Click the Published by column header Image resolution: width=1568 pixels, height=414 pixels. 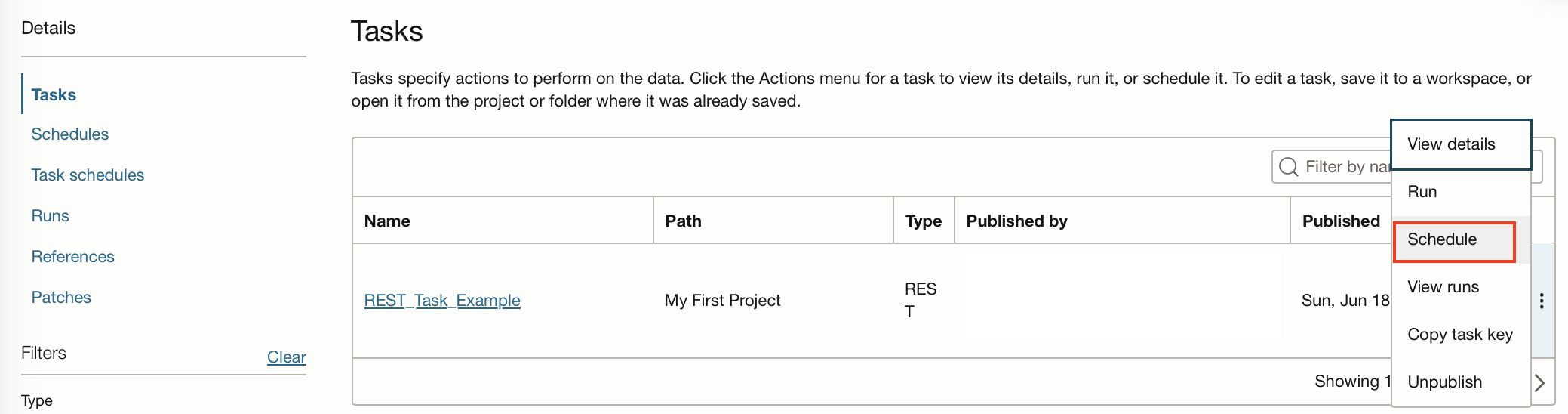click(x=1016, y=221)
